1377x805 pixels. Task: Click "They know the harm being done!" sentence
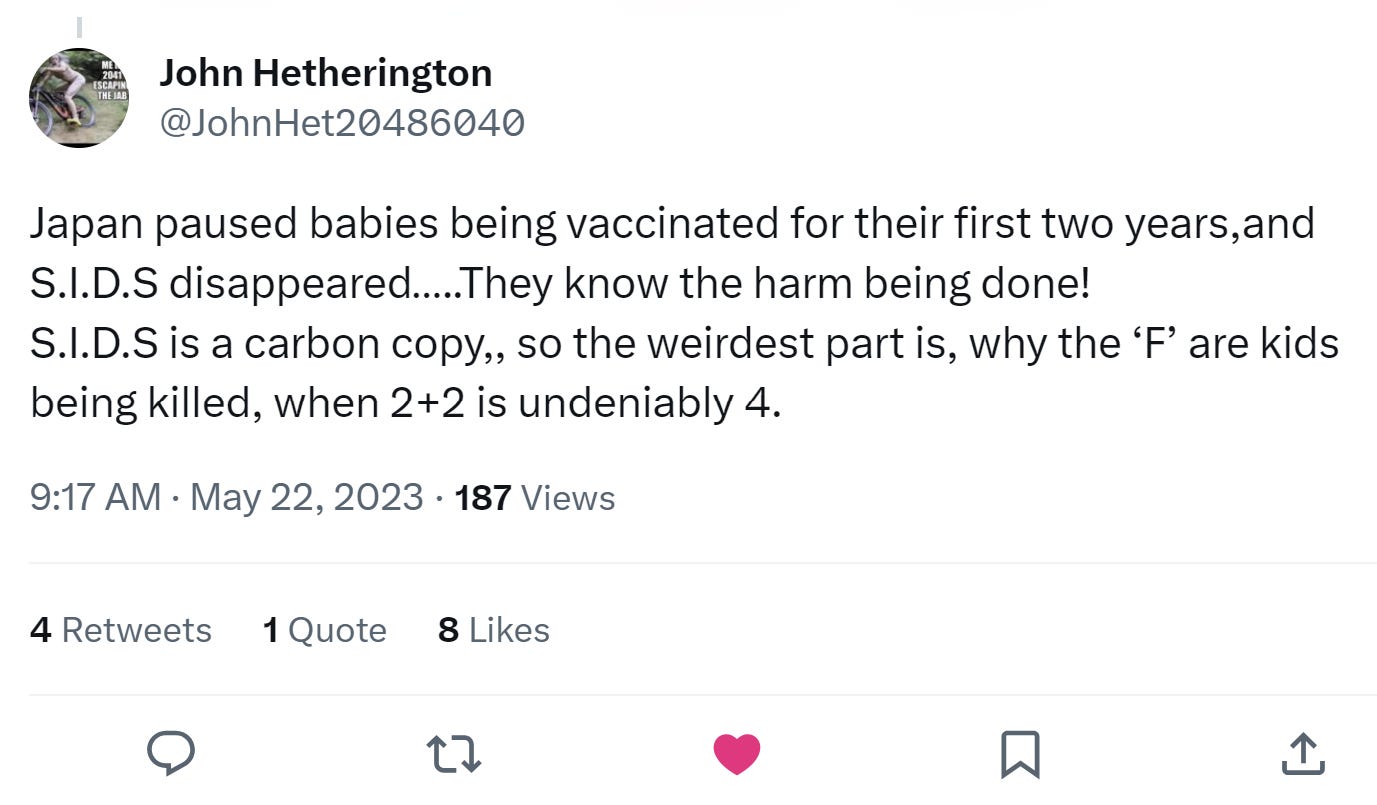[774, 284]
